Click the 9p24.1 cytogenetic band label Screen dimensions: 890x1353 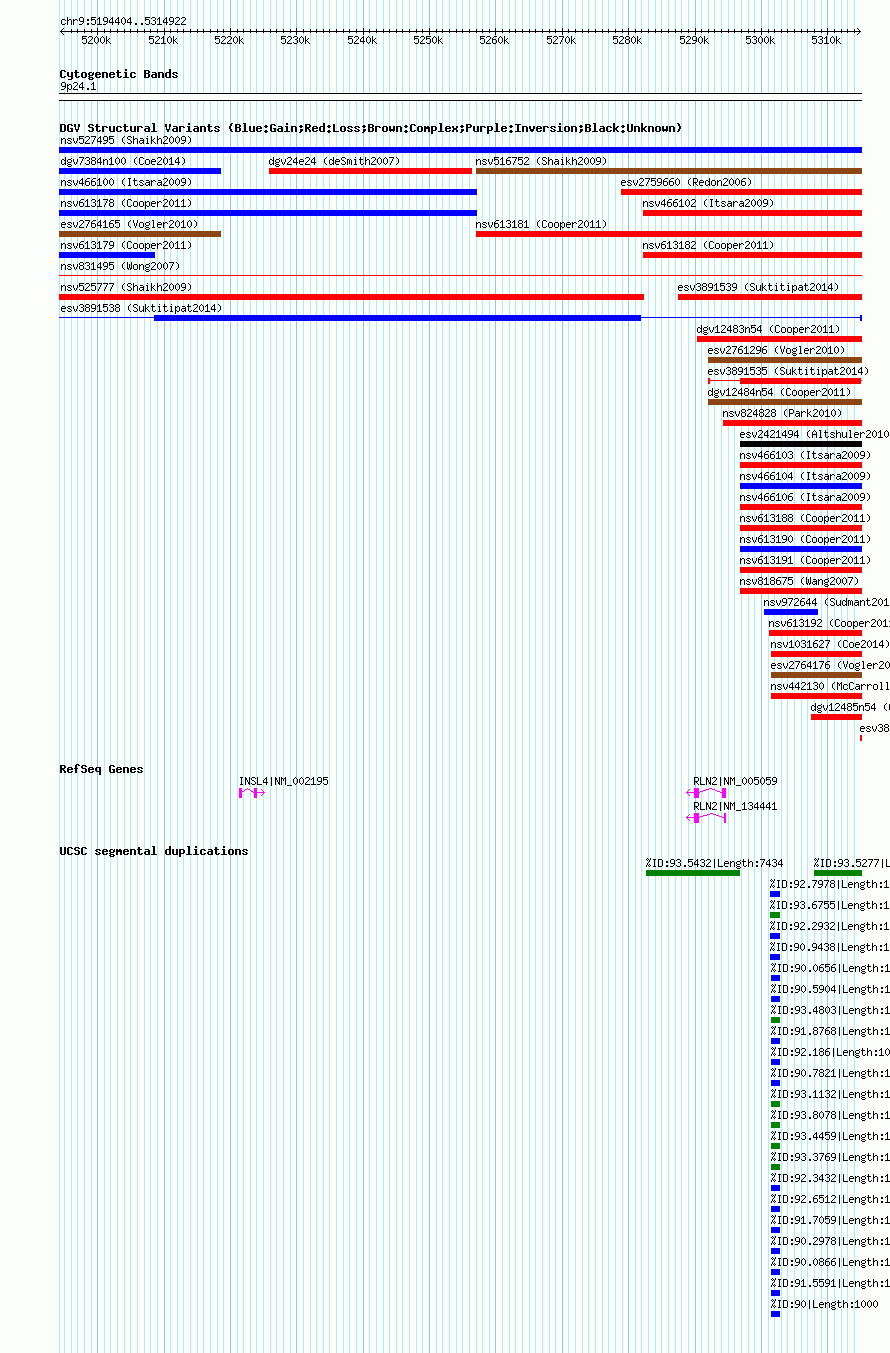[78, 87]
